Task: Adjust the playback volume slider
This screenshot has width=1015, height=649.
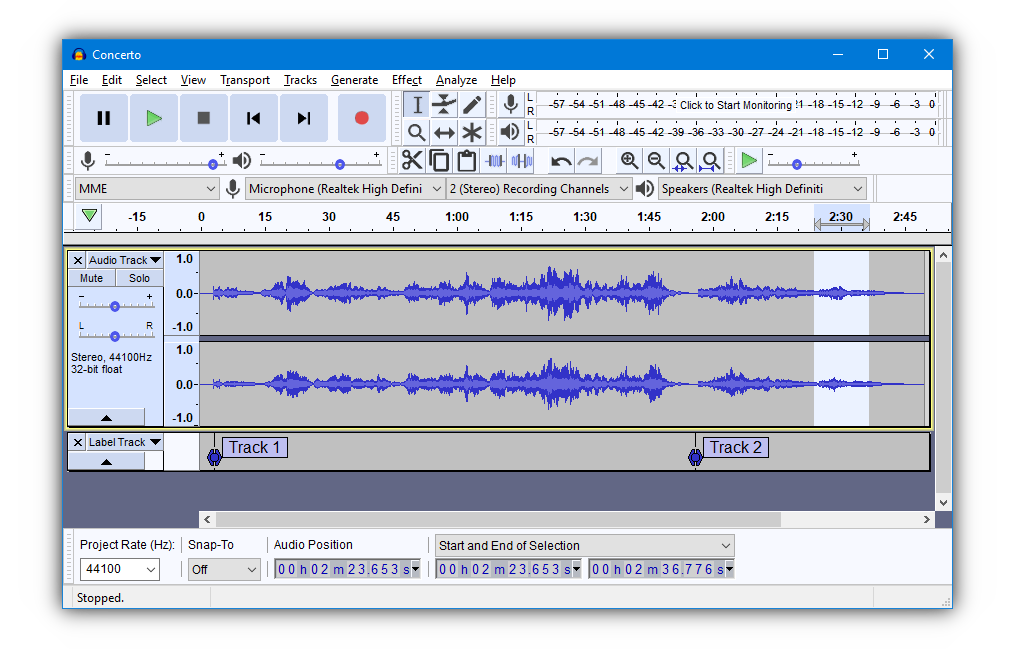Action: coord(340,160)
